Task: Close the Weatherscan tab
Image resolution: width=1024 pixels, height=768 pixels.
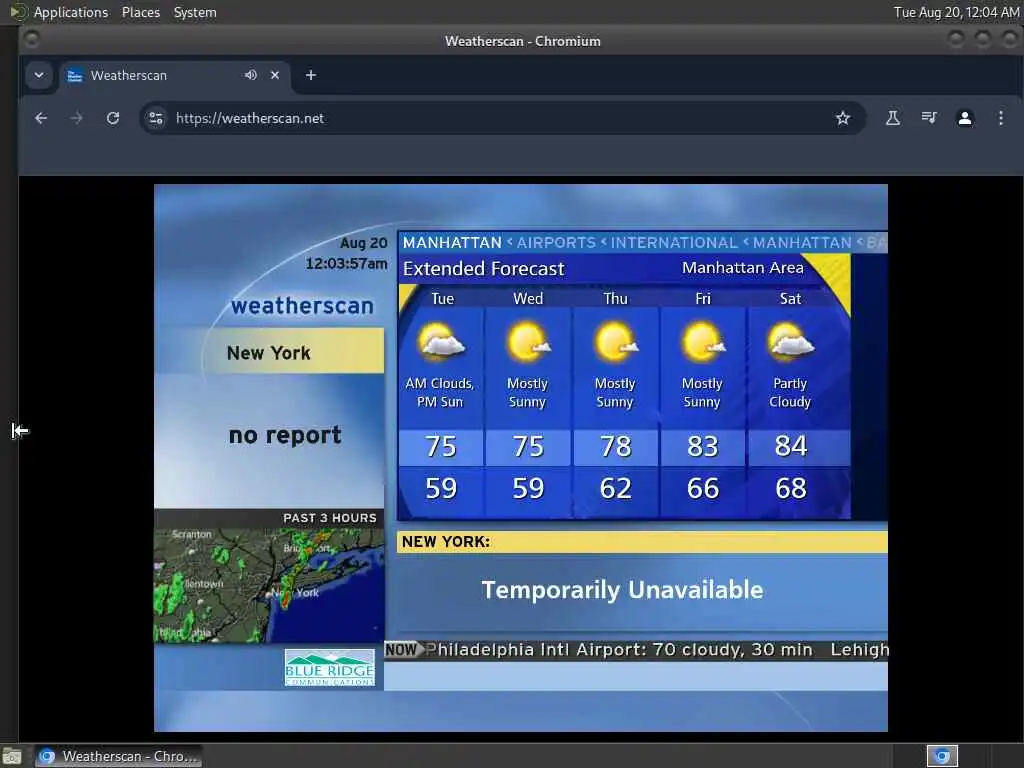Action: coord(275,75)
